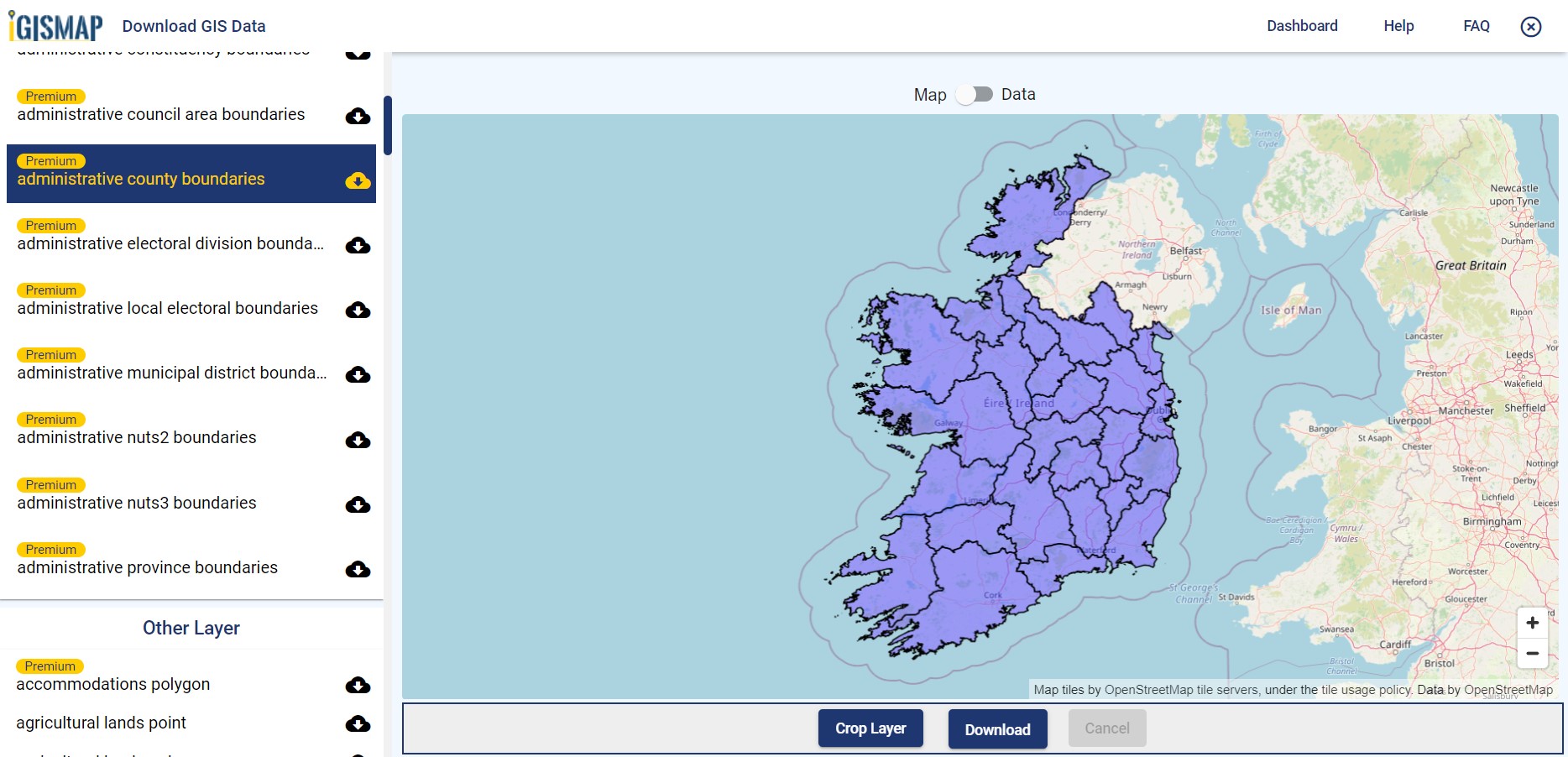
Task: Click the download icon for accommodations polygon
Action: tap(358, 686)
